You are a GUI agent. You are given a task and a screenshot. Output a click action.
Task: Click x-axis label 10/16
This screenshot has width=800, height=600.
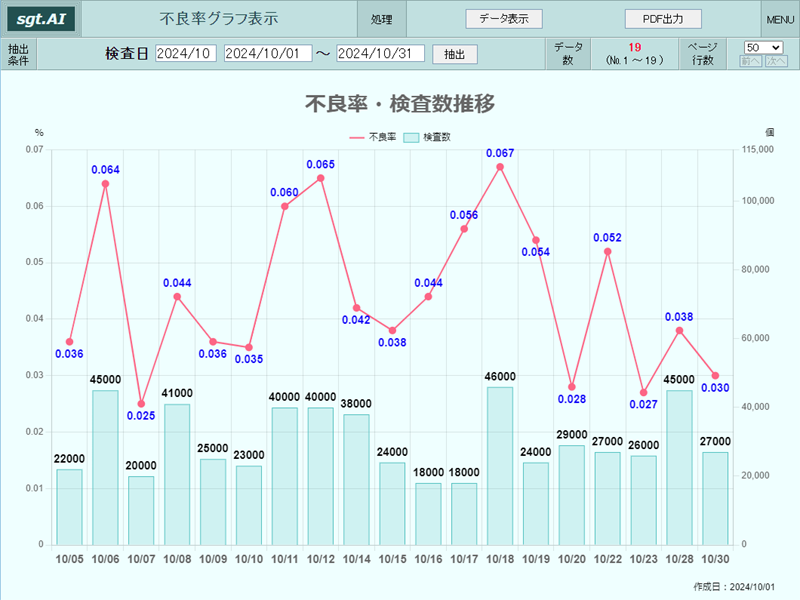coord(428,559)
